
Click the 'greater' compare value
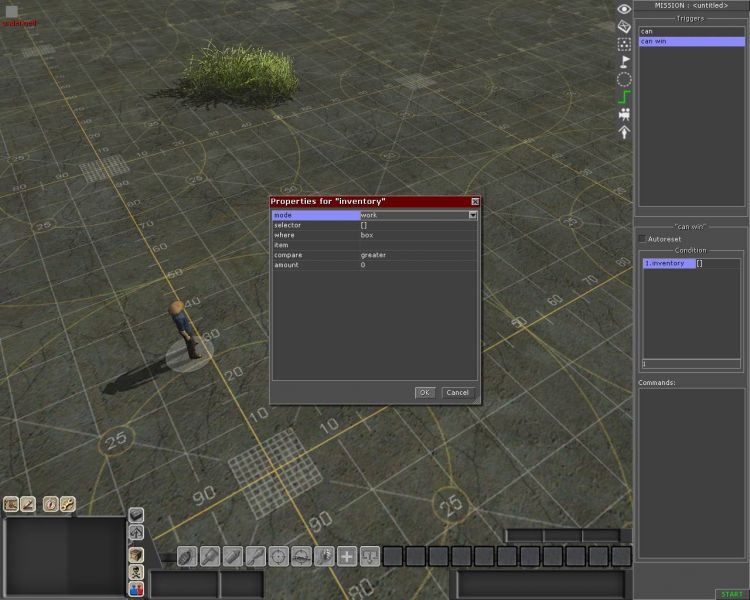click(x=373, y=255)
